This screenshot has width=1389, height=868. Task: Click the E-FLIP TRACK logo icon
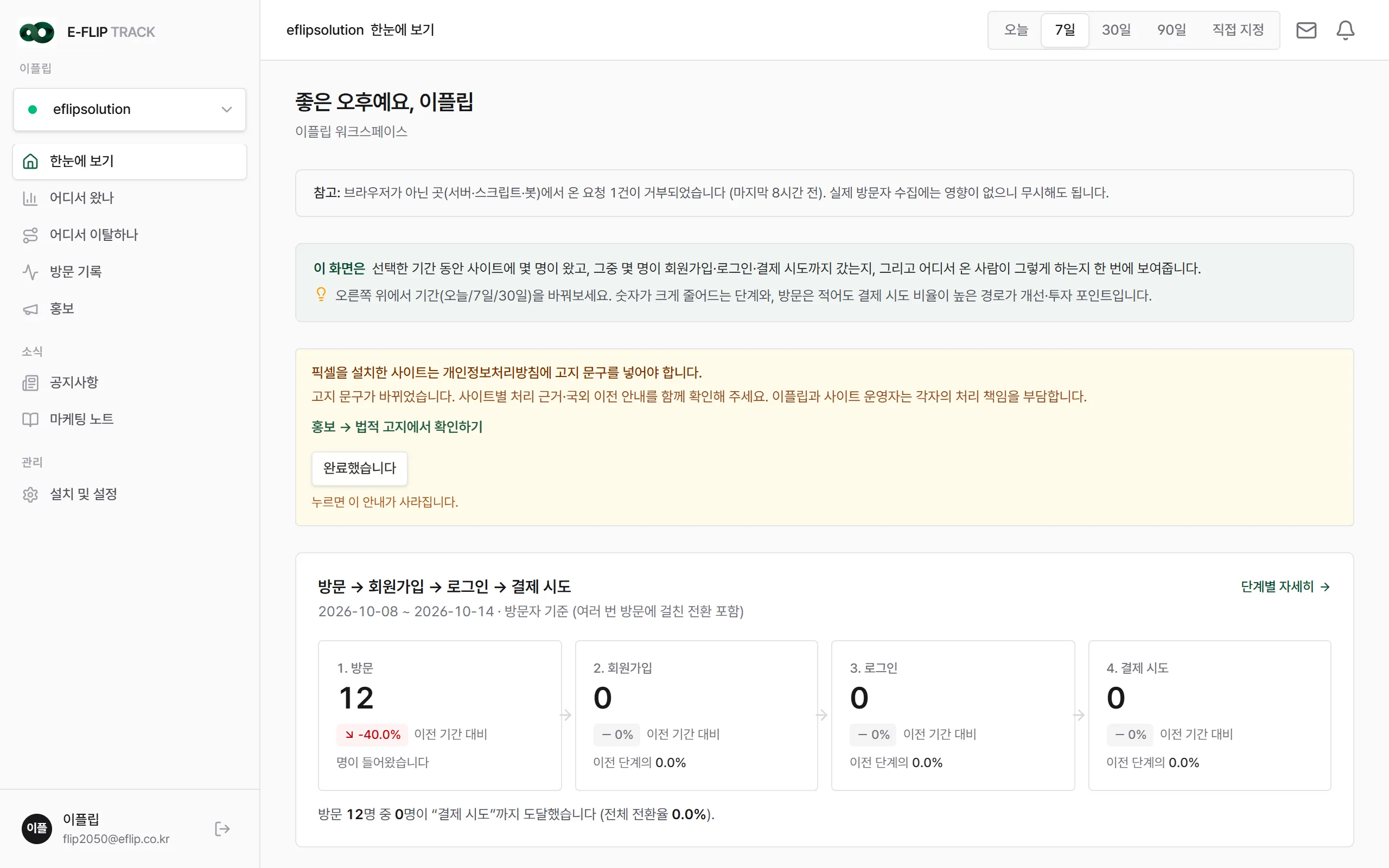point(37,32)
